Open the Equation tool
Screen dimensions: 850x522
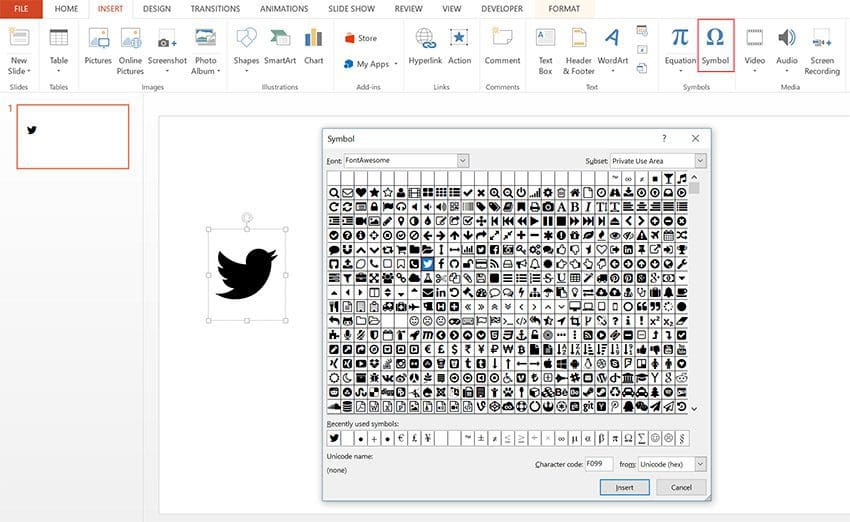680,45
